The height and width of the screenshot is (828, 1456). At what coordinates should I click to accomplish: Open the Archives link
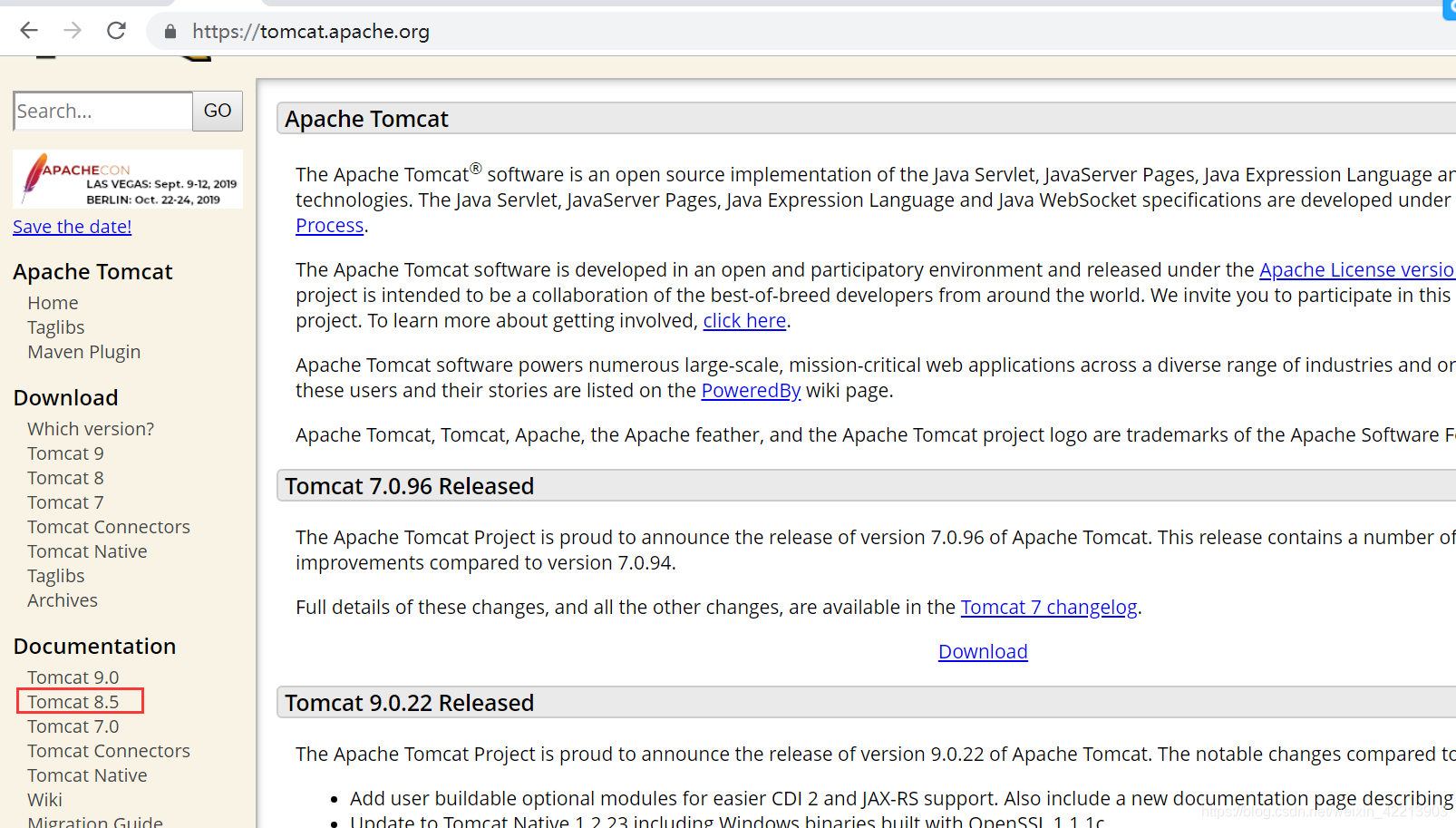click(x=63, y=600)
